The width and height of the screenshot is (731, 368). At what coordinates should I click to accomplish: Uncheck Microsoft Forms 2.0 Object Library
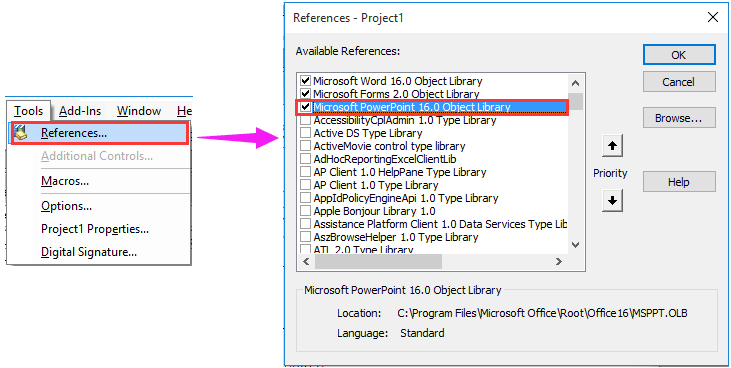tap(305, 94)
